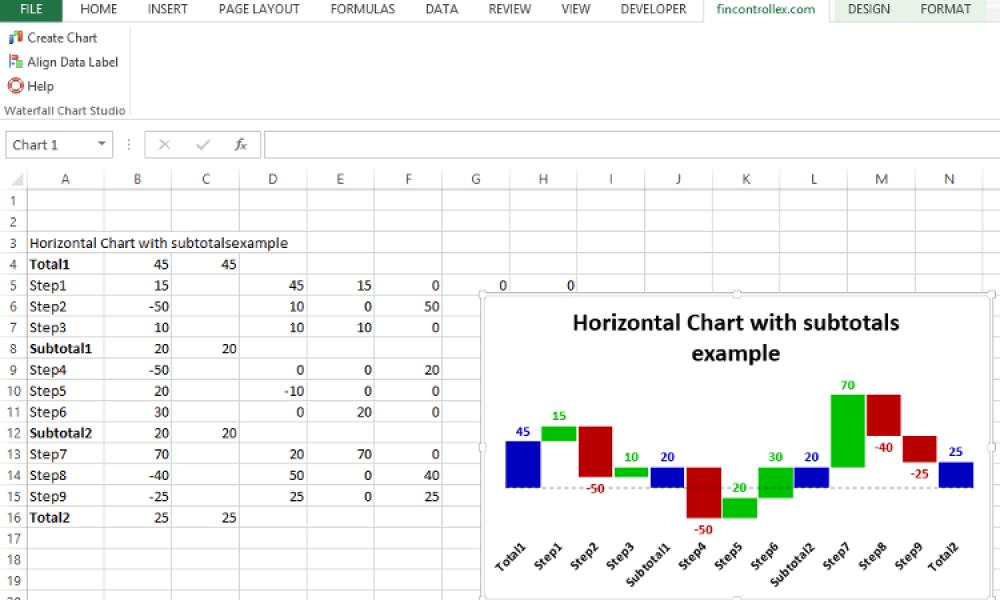Click the Enter checkmark in formula bar

pyautogui.click(x=200, y=144)
